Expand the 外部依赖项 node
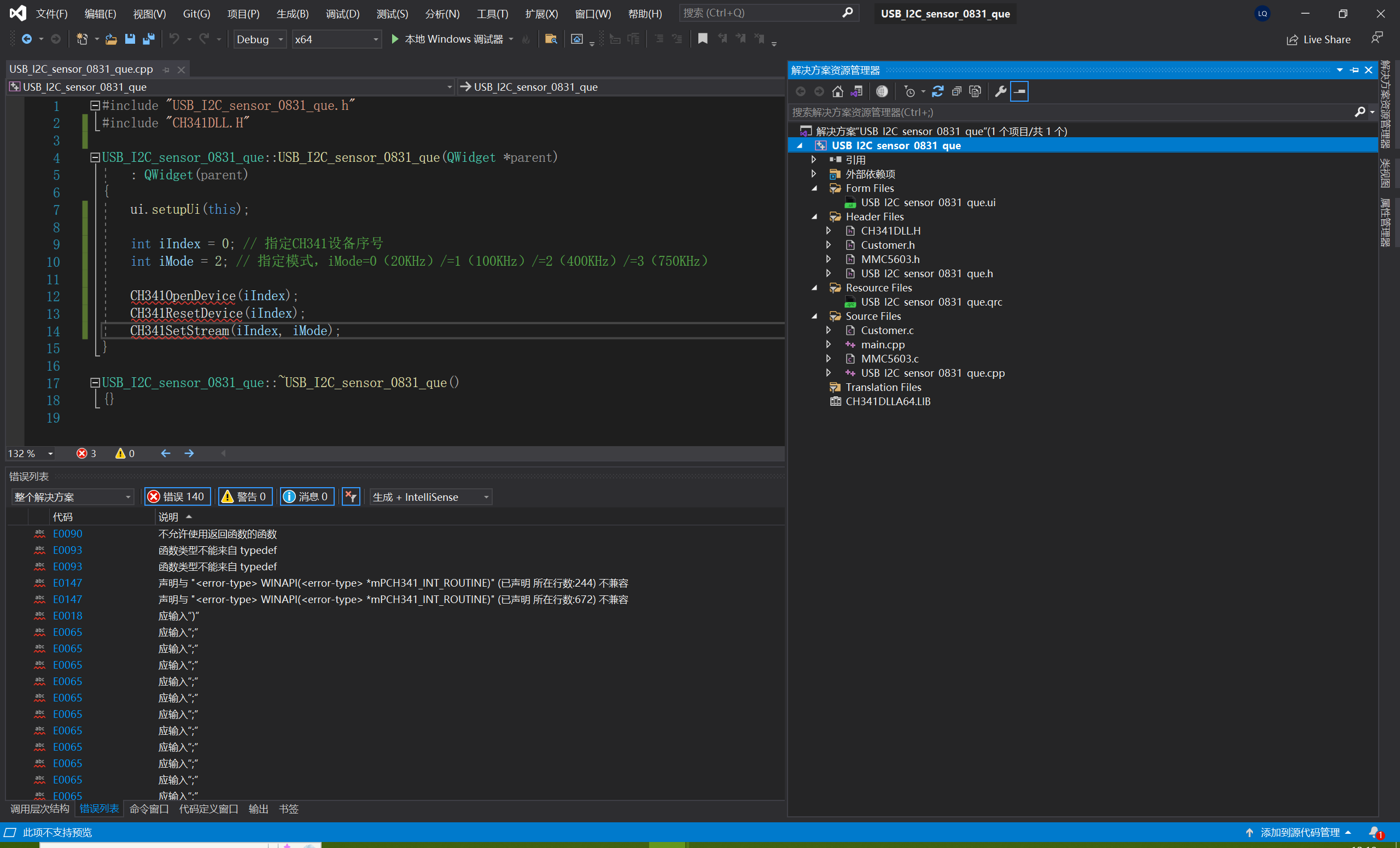Viewport: 1400px width, 848px height. (x=814, y=174)
